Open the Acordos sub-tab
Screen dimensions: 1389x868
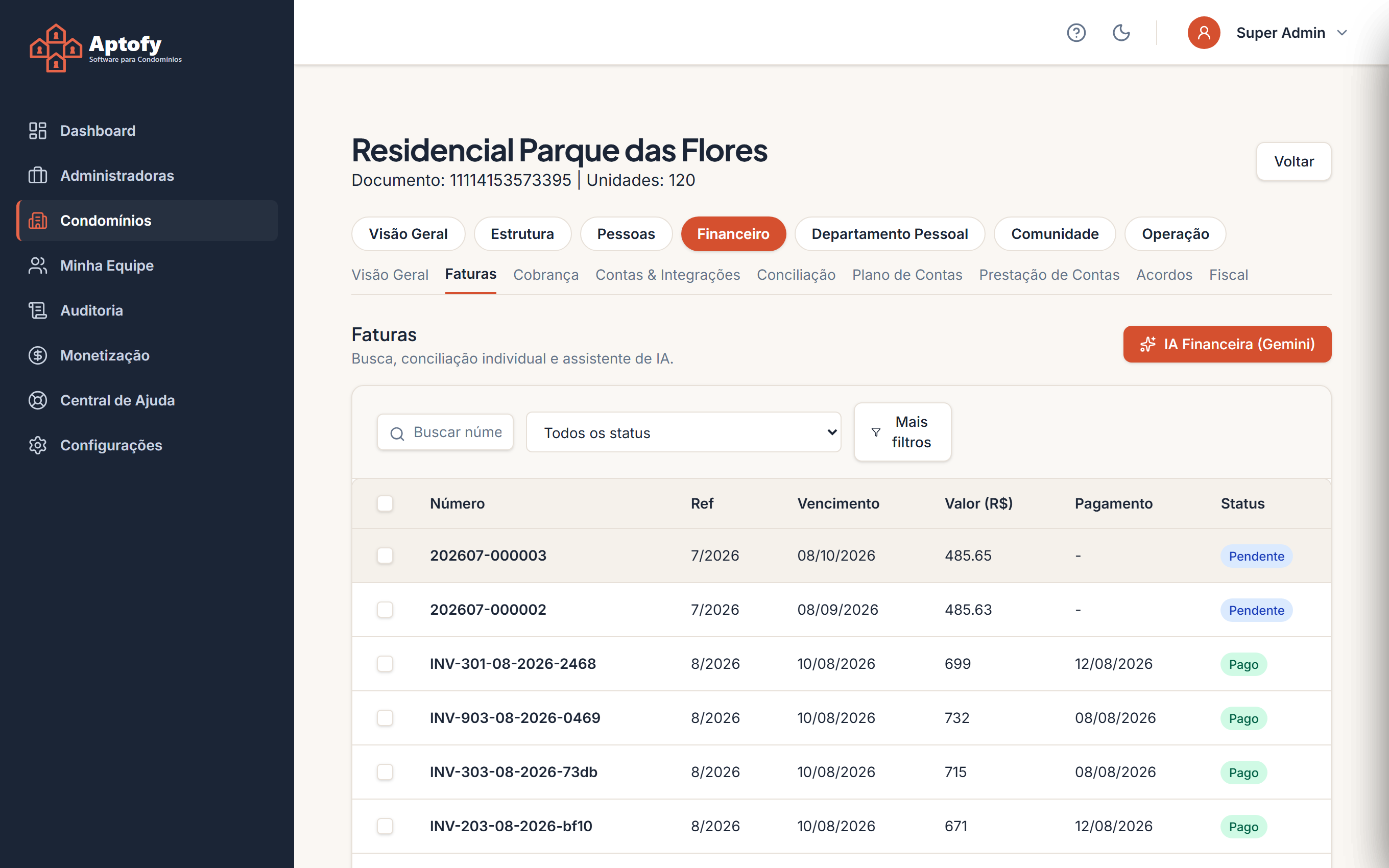(1164, 275)
